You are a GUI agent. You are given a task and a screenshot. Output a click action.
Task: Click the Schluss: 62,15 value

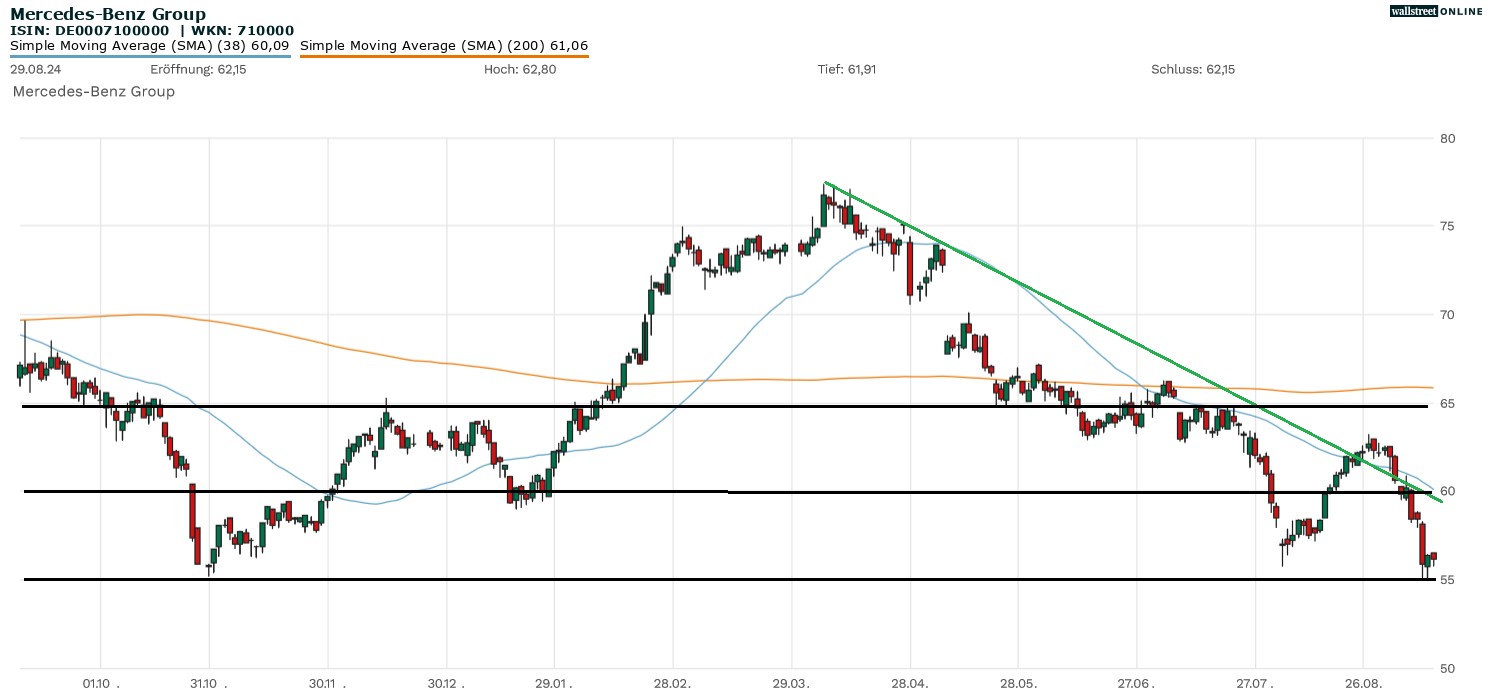coord(1194,70)
